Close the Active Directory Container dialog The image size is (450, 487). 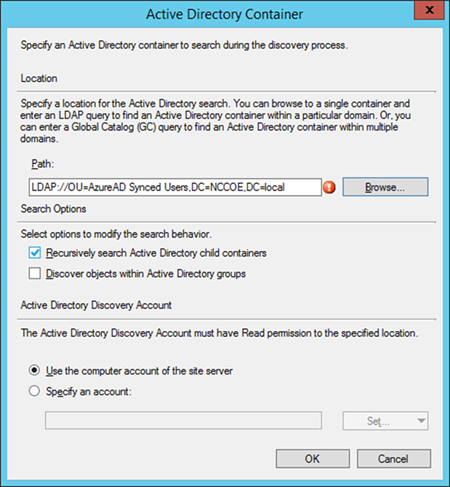(x=429, y=10)
